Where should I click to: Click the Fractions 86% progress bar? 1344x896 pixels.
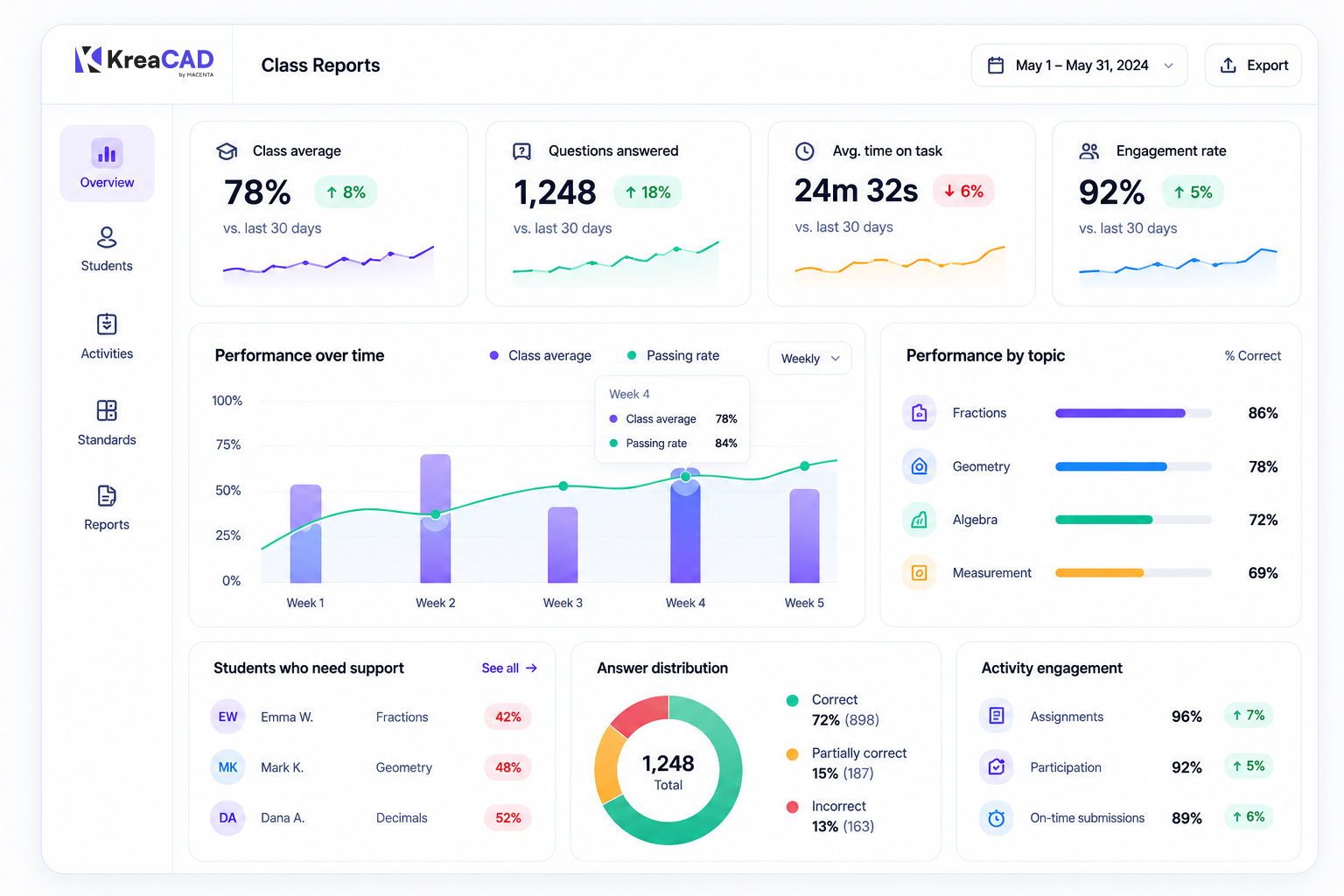click(x=1133, y=413)
